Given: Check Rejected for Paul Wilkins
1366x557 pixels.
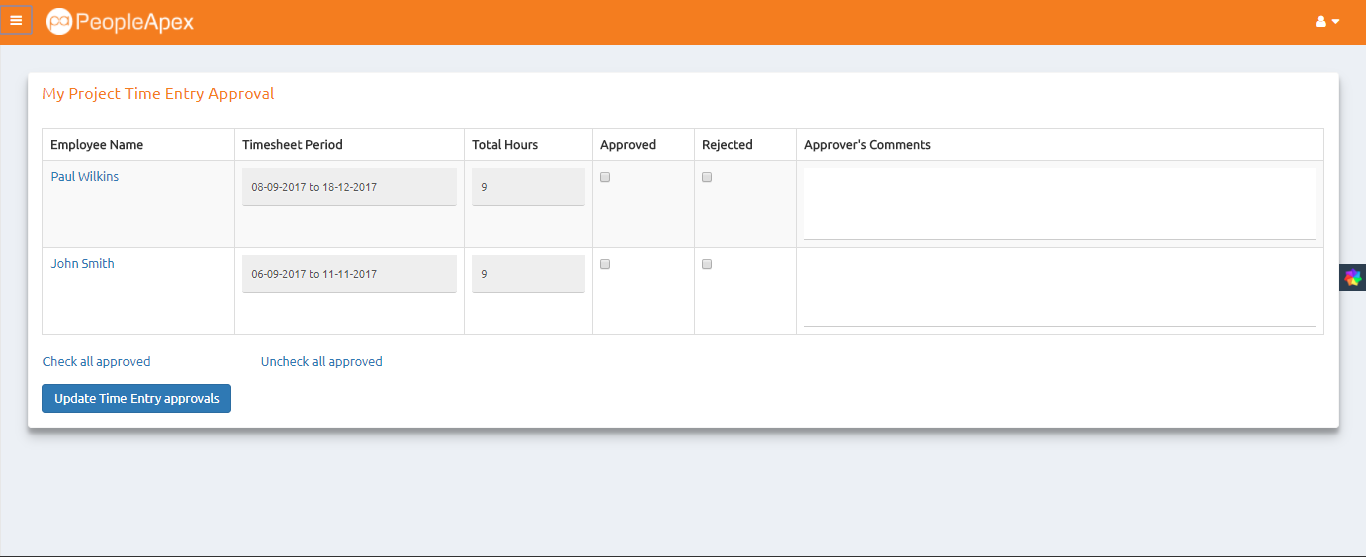Looking at the screenshot, I should [x=707, y=177].
